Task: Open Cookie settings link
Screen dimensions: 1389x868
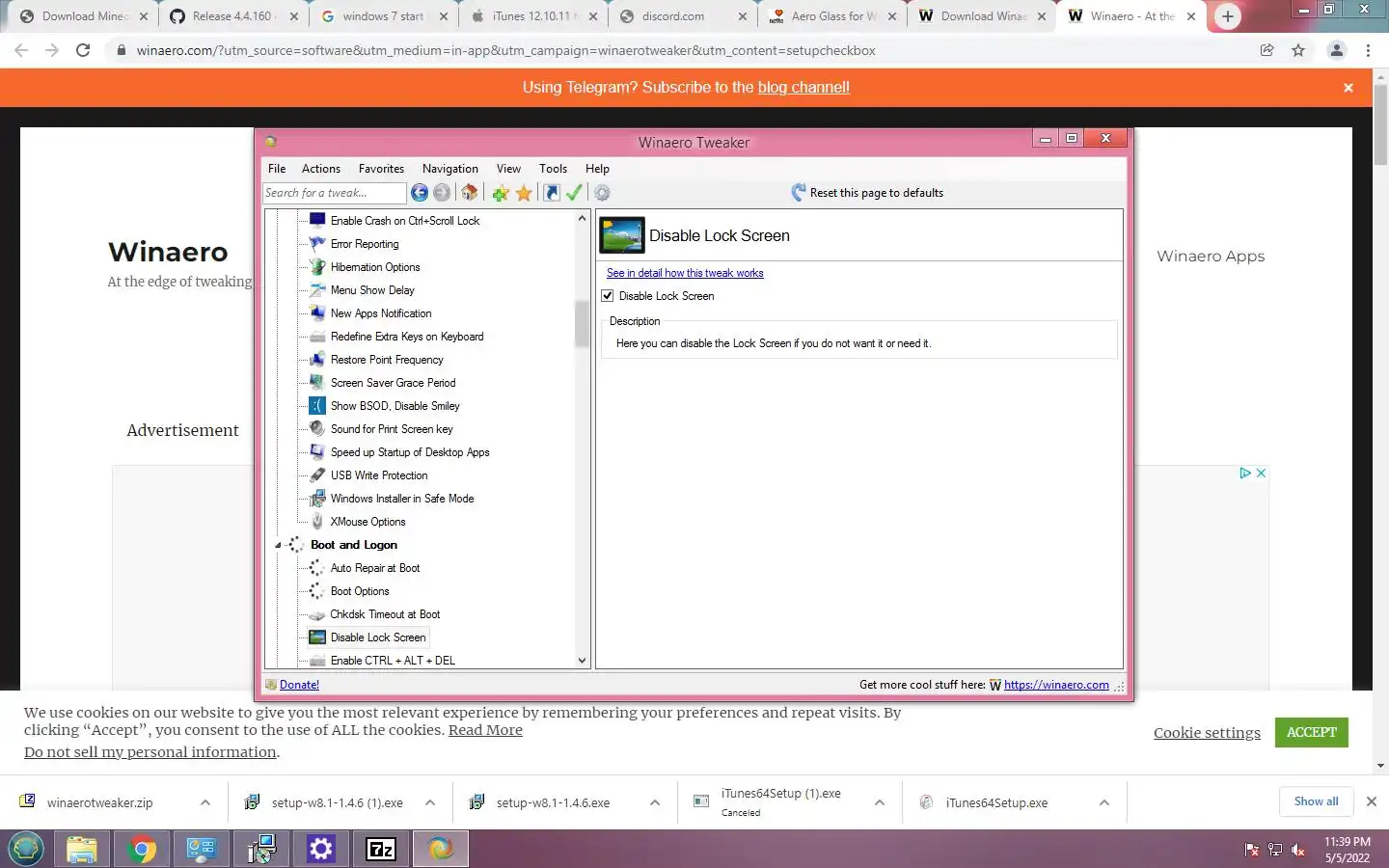Action: tap(1207, 733)
